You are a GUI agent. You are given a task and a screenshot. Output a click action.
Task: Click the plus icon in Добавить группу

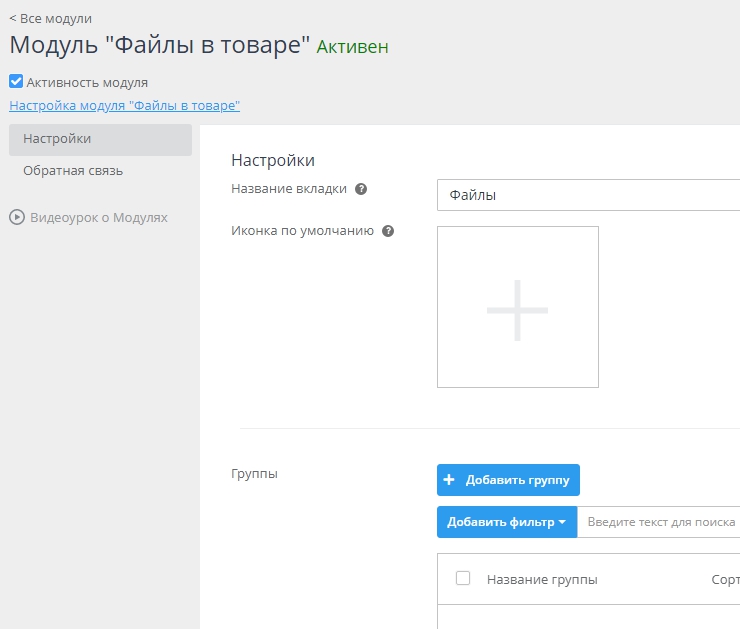click(x=450, y=480)
